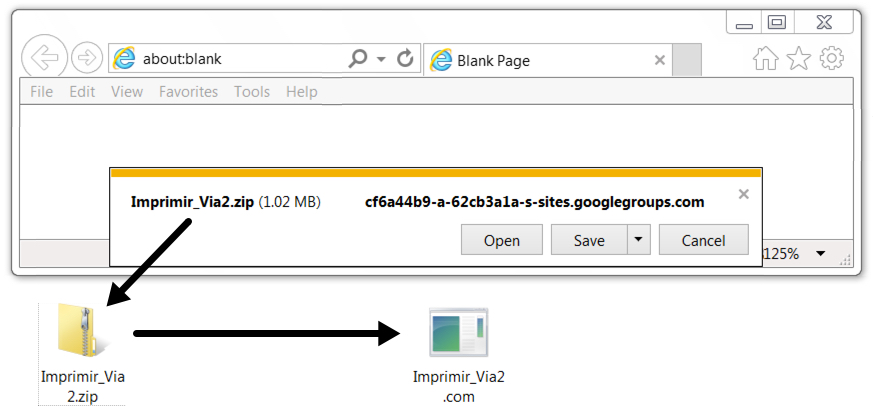Image resolution: width=873 pixels, height=412 pixels.
Task: Click the browser Back arrow button
Action: click(x=45, y=57)
